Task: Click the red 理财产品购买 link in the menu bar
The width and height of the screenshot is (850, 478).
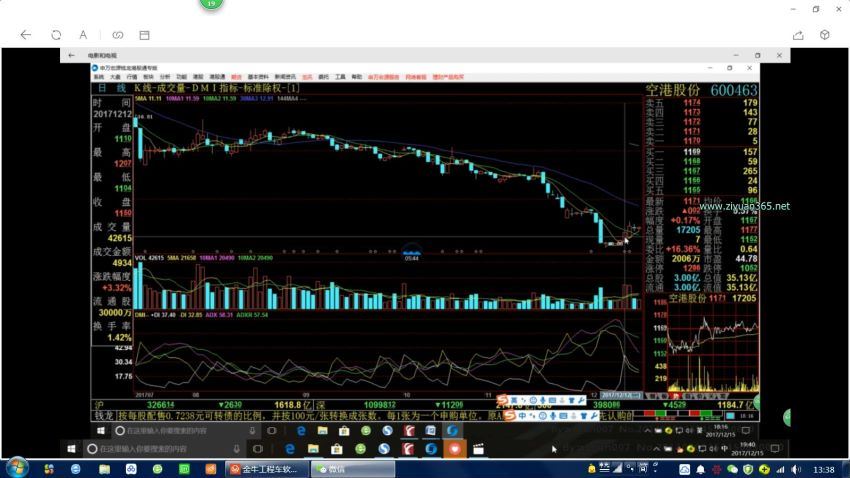Action: point(448,77)
